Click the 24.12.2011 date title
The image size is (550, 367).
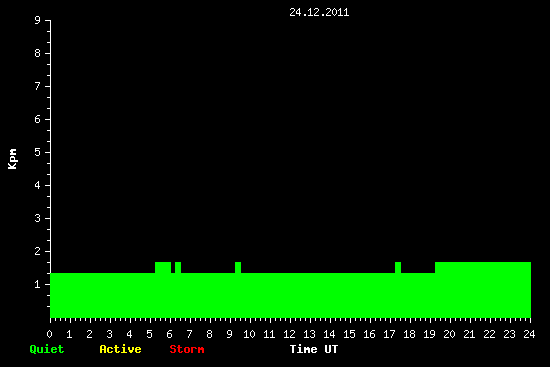coord(319,12)
